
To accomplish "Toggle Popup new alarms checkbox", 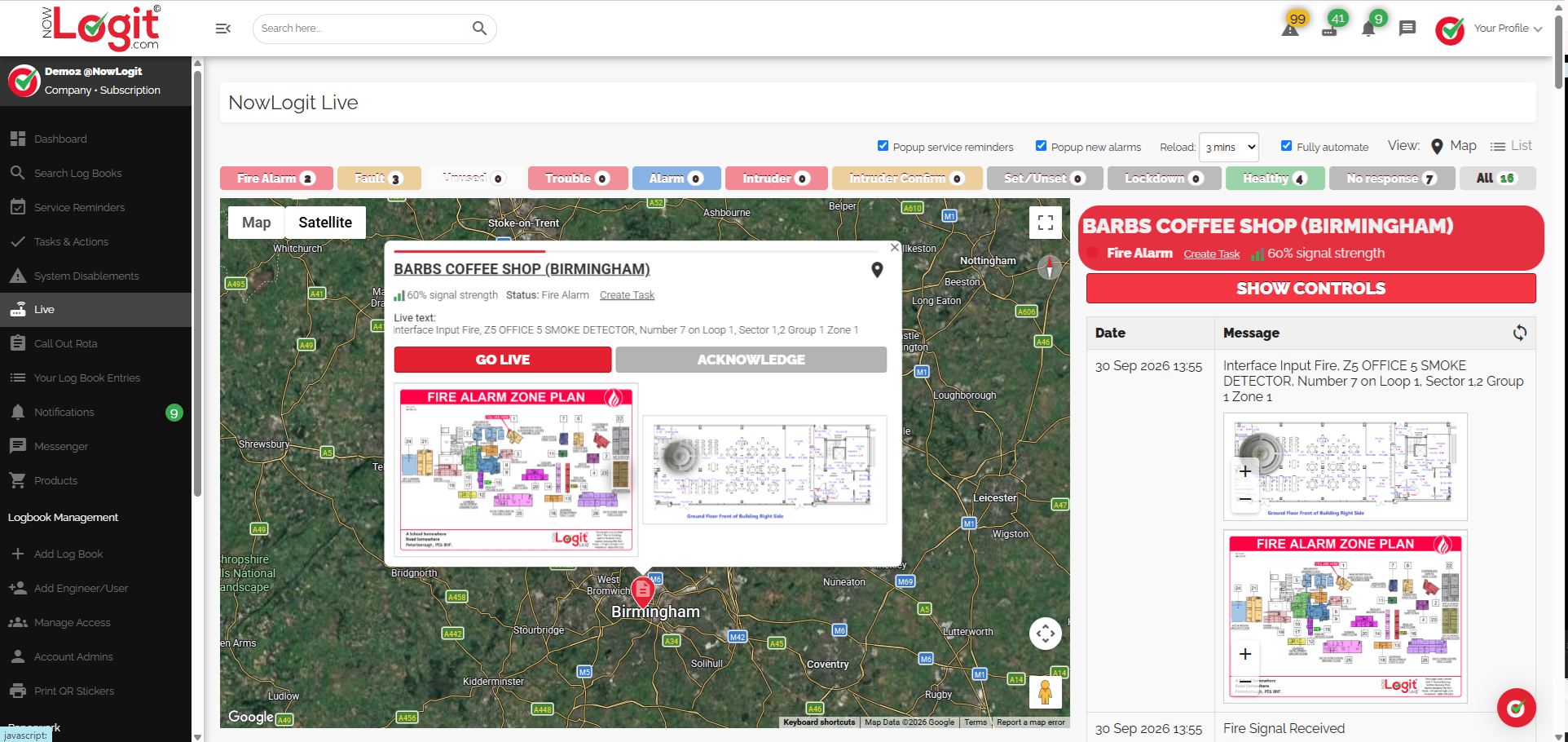I will tap(1041, 146).
